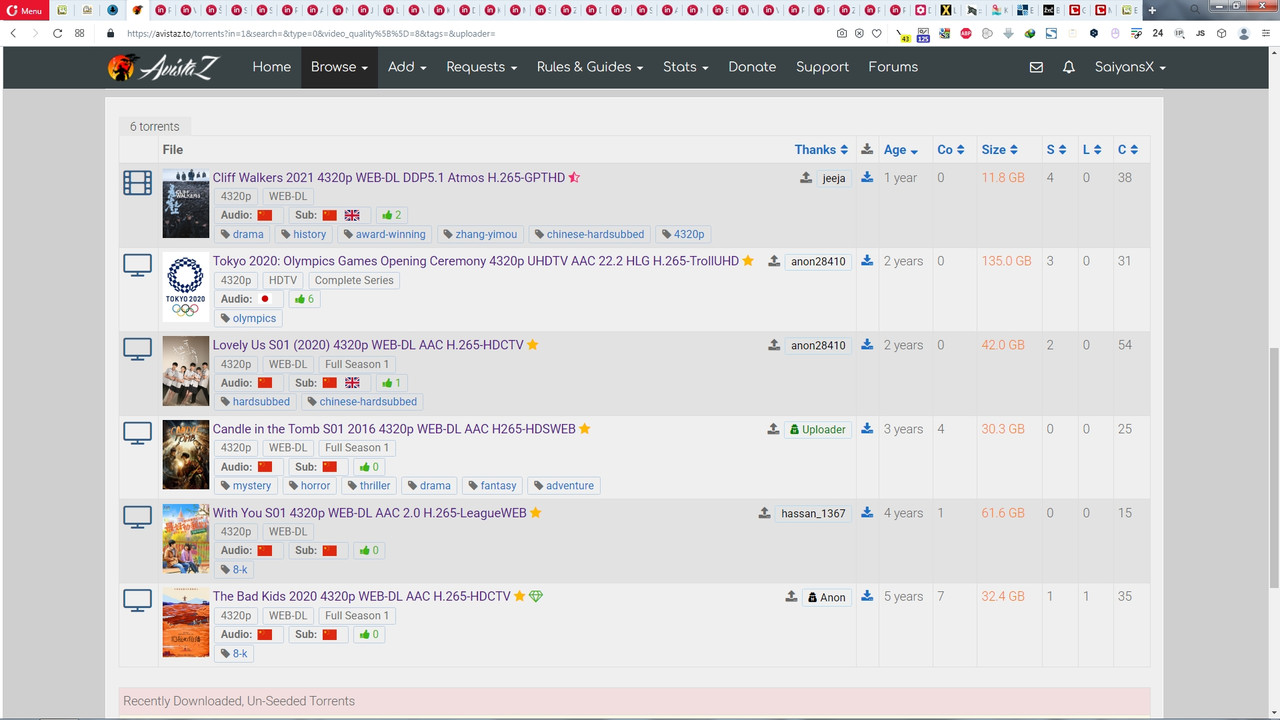The height and width of the screenshot is (720, 1280).
Task: Open the notifications bell in the navbar
Action: coord(1069,67)
